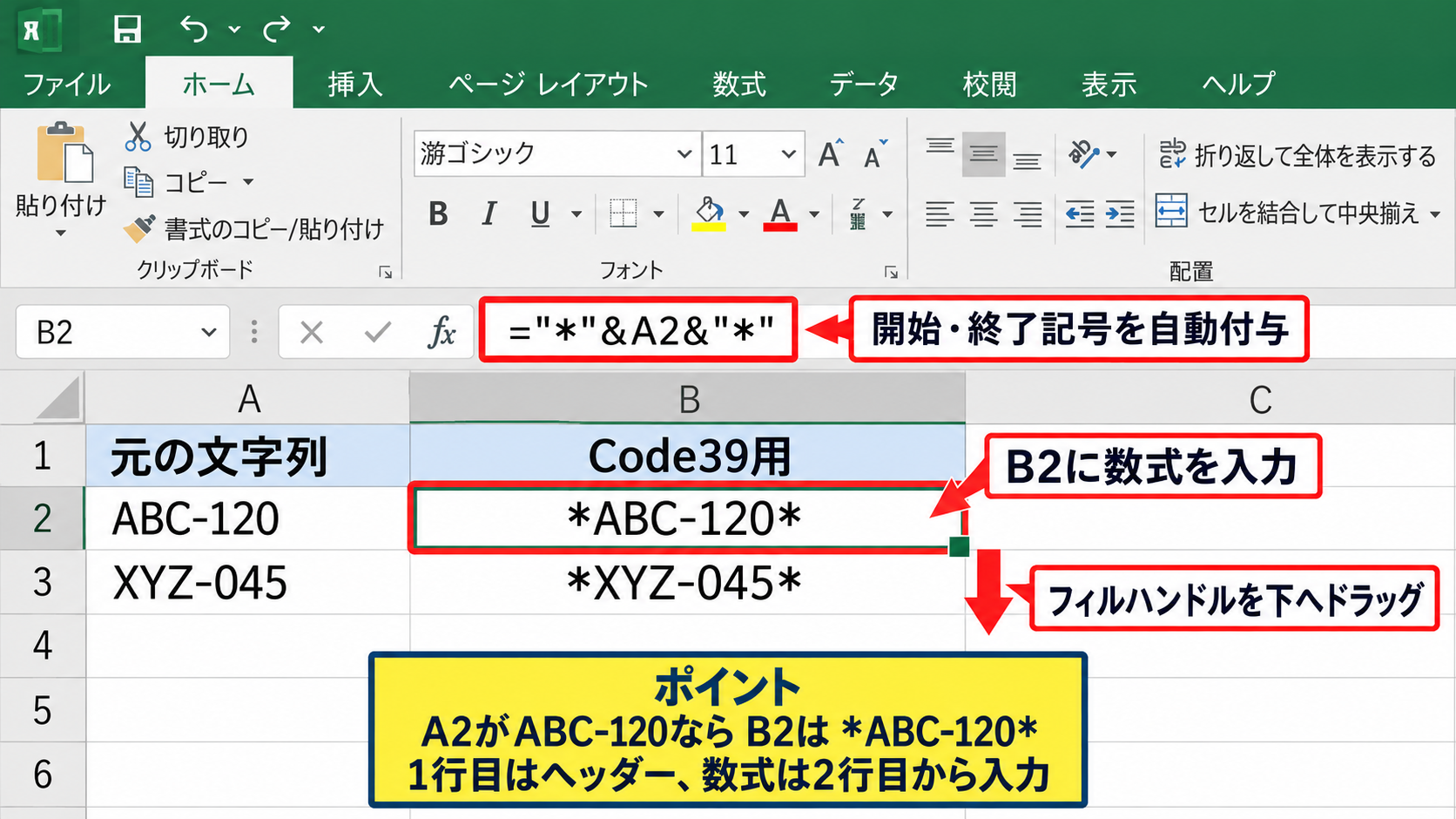Click the select-all corner triangle
This screenshot has height=819, width=1456.
[x=57, y=400]
